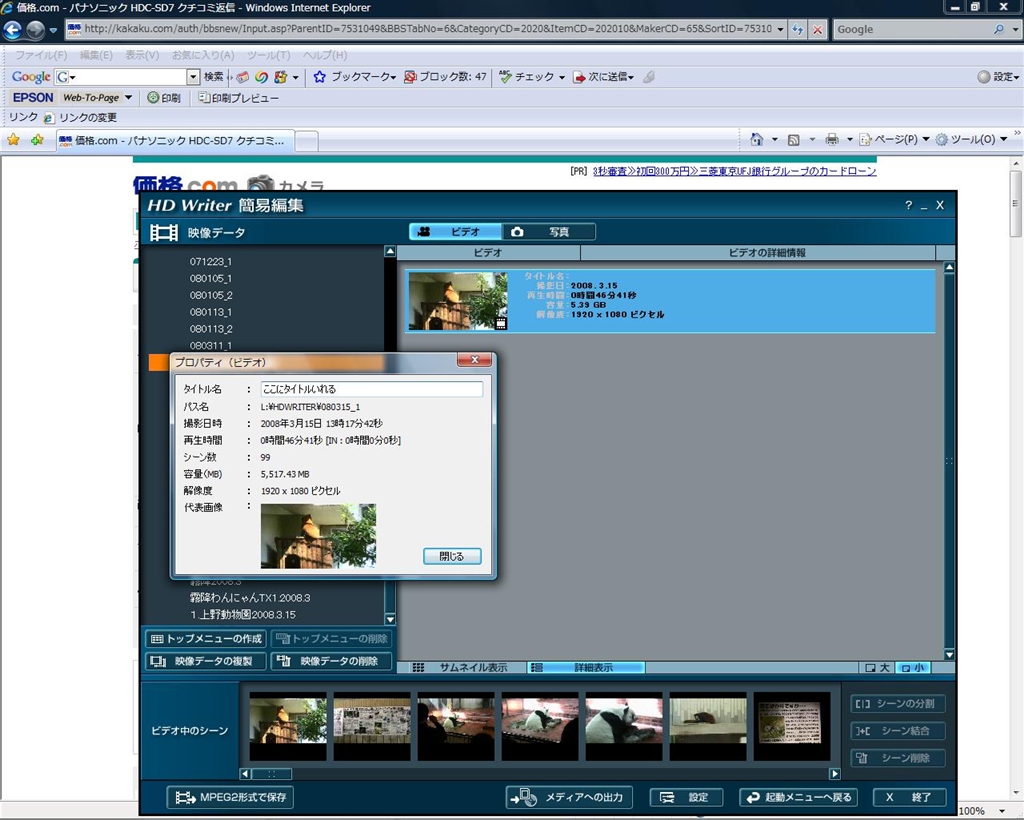Click シーンの分割 button
The width and height of the screenshot is (1024, 820).
[x=898, y=704]
